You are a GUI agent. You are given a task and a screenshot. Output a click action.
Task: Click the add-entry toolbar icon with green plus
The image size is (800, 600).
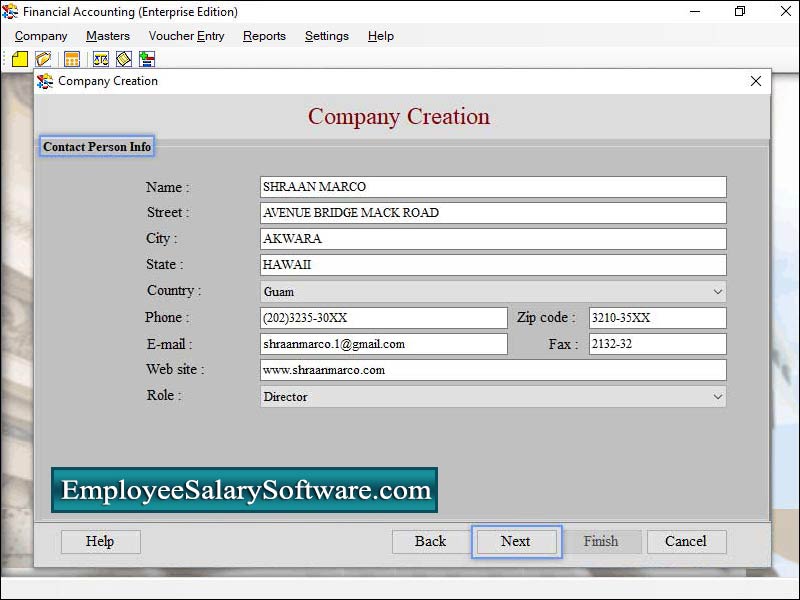pos(146,59)
